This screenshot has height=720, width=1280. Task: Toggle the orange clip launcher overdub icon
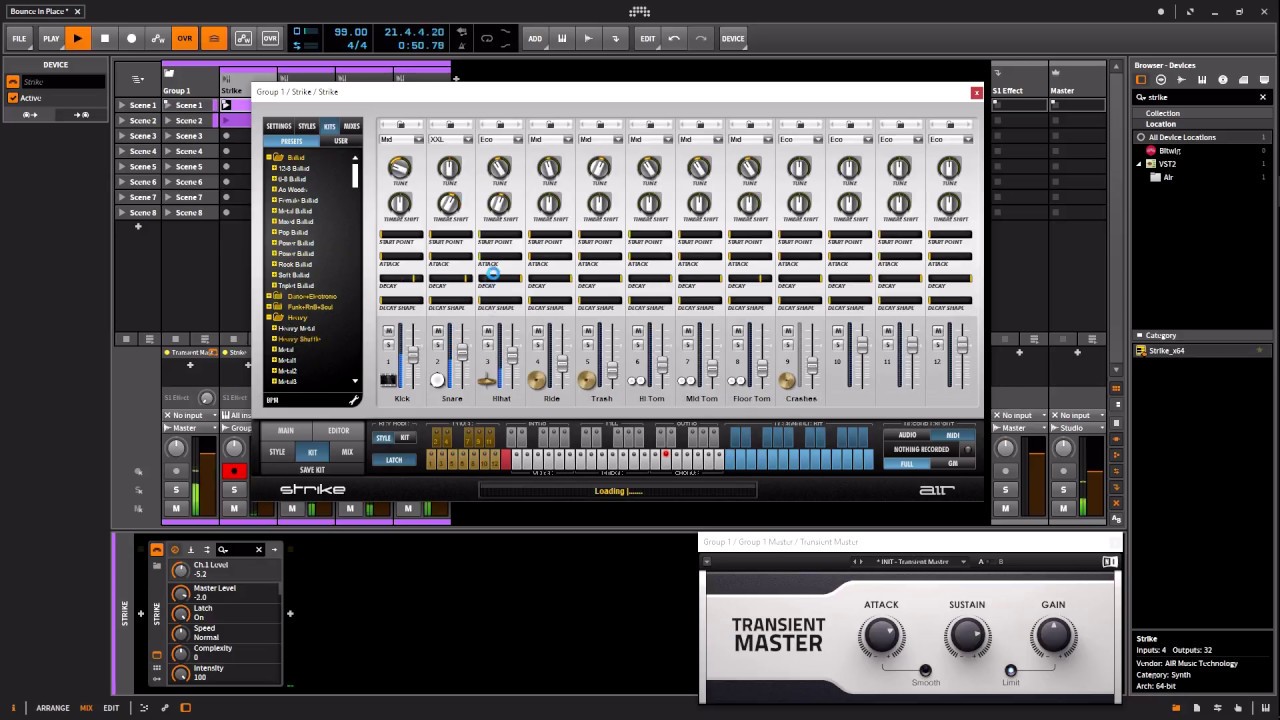click(214, 38)
